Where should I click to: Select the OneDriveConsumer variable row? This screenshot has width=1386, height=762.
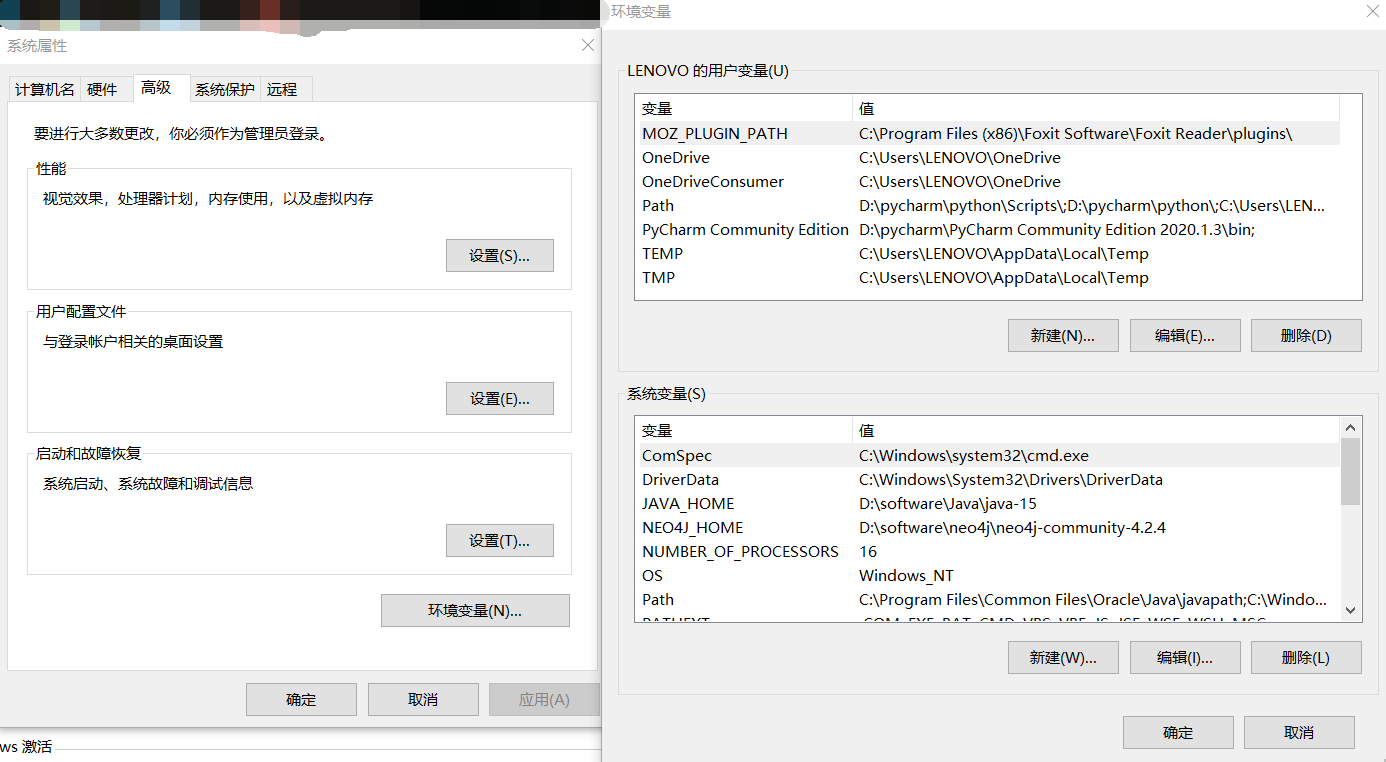click(x=987, y=182)
